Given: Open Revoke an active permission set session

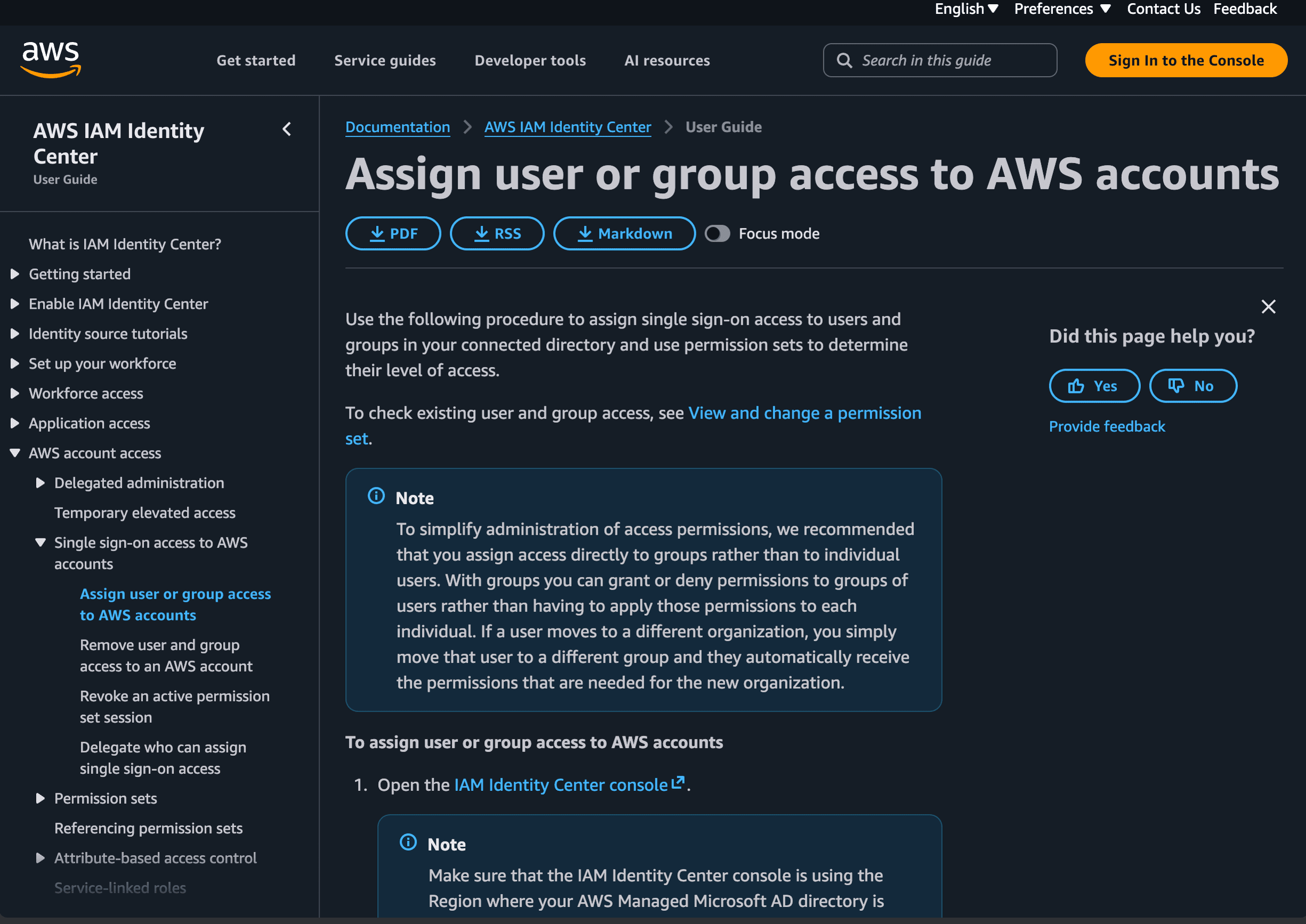Looking at the screenshot, I should pyautogui.click(x=175, y=707).
